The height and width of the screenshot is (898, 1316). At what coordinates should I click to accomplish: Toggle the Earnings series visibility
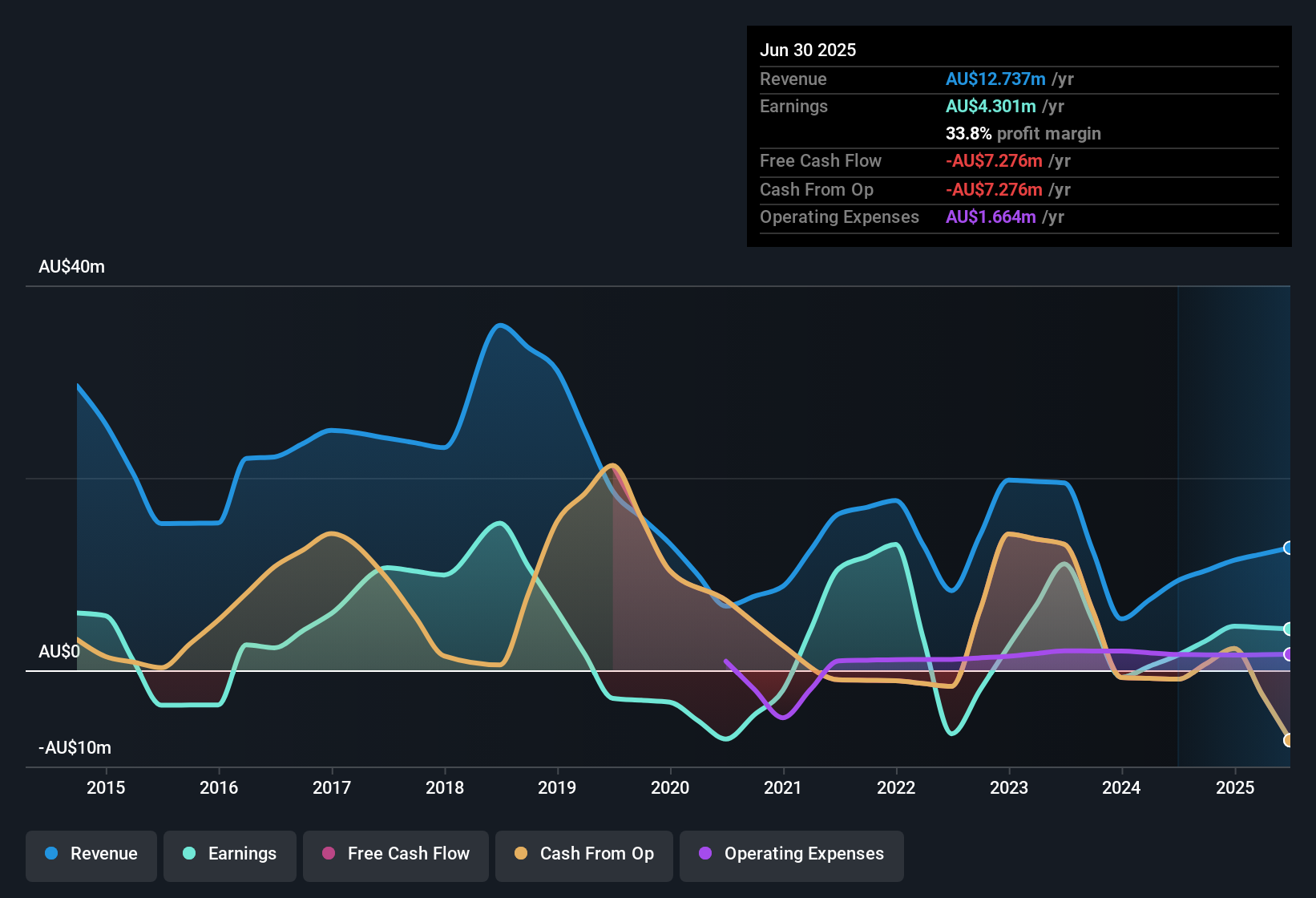[x=230, y=854]
